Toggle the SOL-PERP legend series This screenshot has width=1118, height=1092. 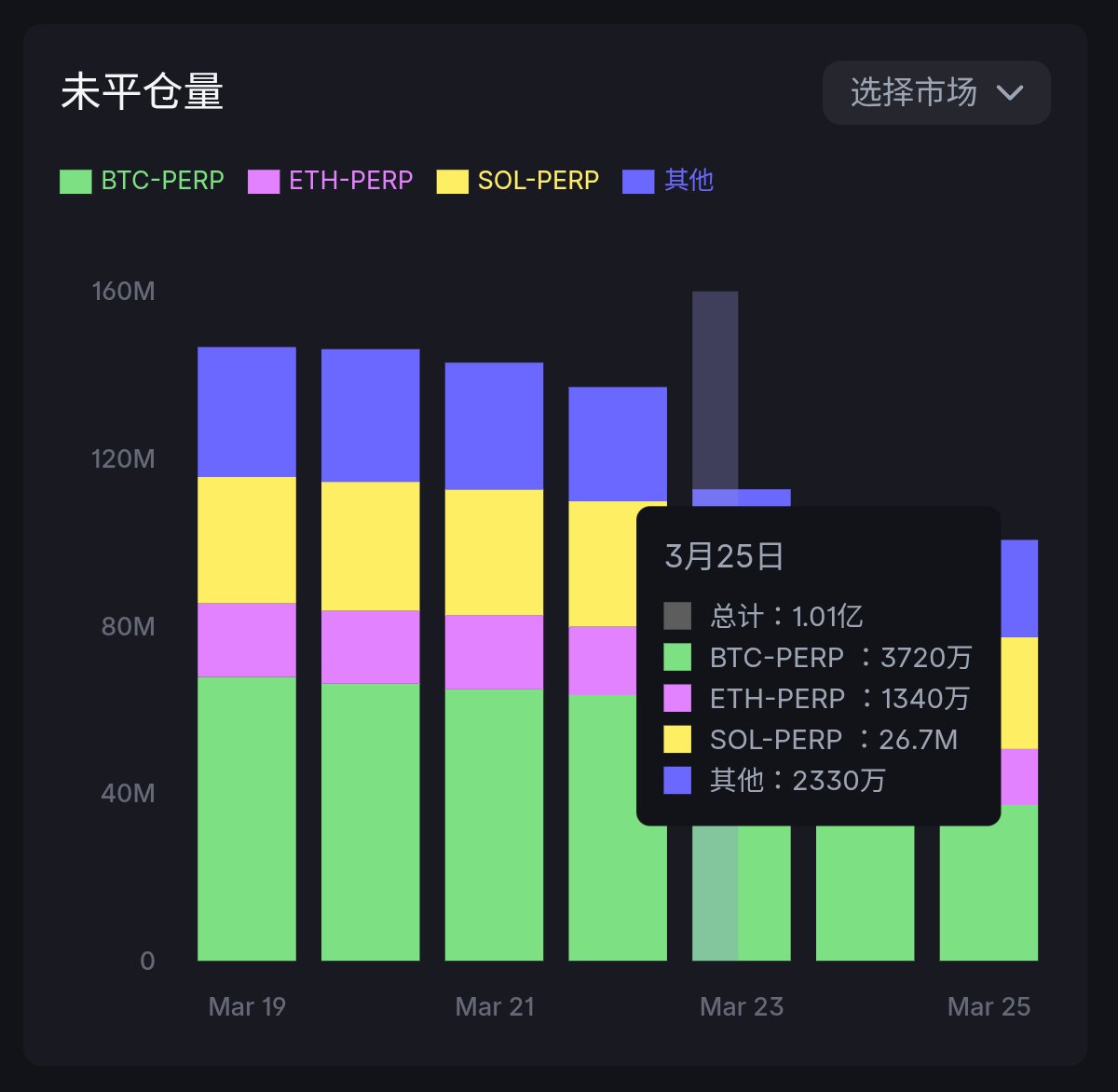[x=518, y=181]
